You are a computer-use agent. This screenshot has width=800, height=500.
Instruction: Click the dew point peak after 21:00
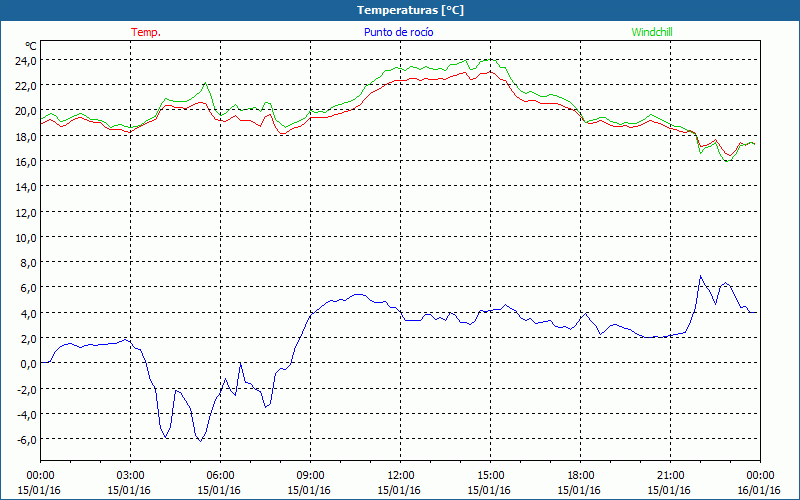(700, 276)
